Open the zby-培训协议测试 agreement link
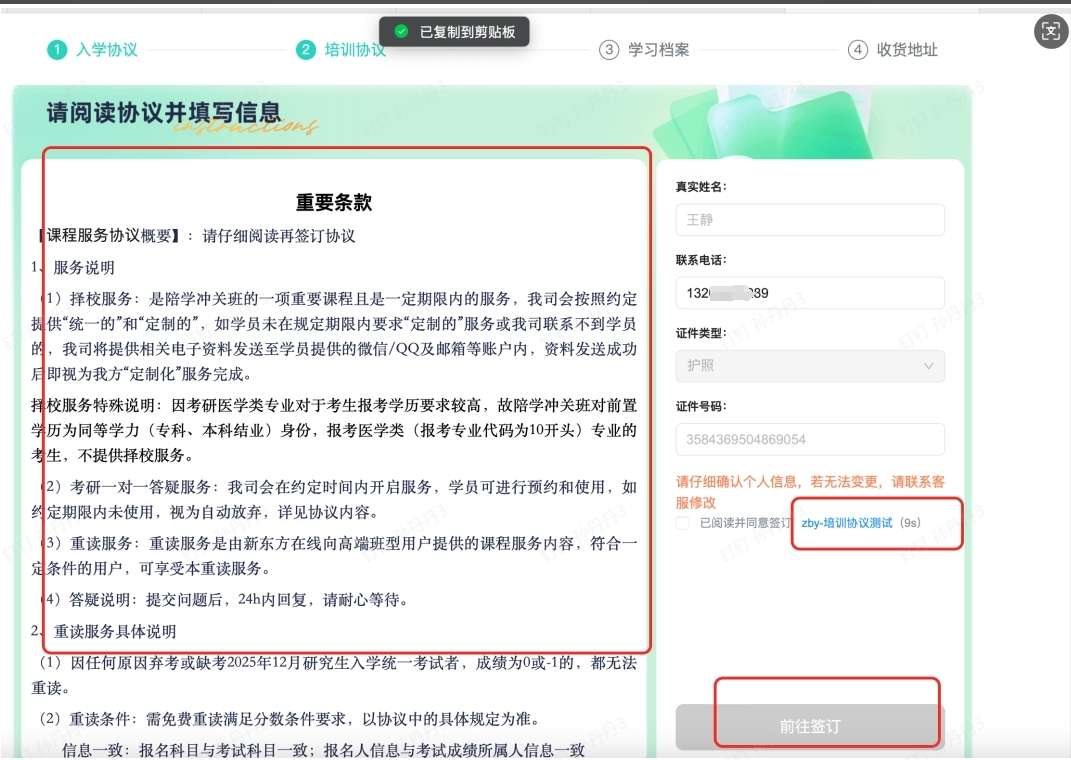 [x=846, y=523]
